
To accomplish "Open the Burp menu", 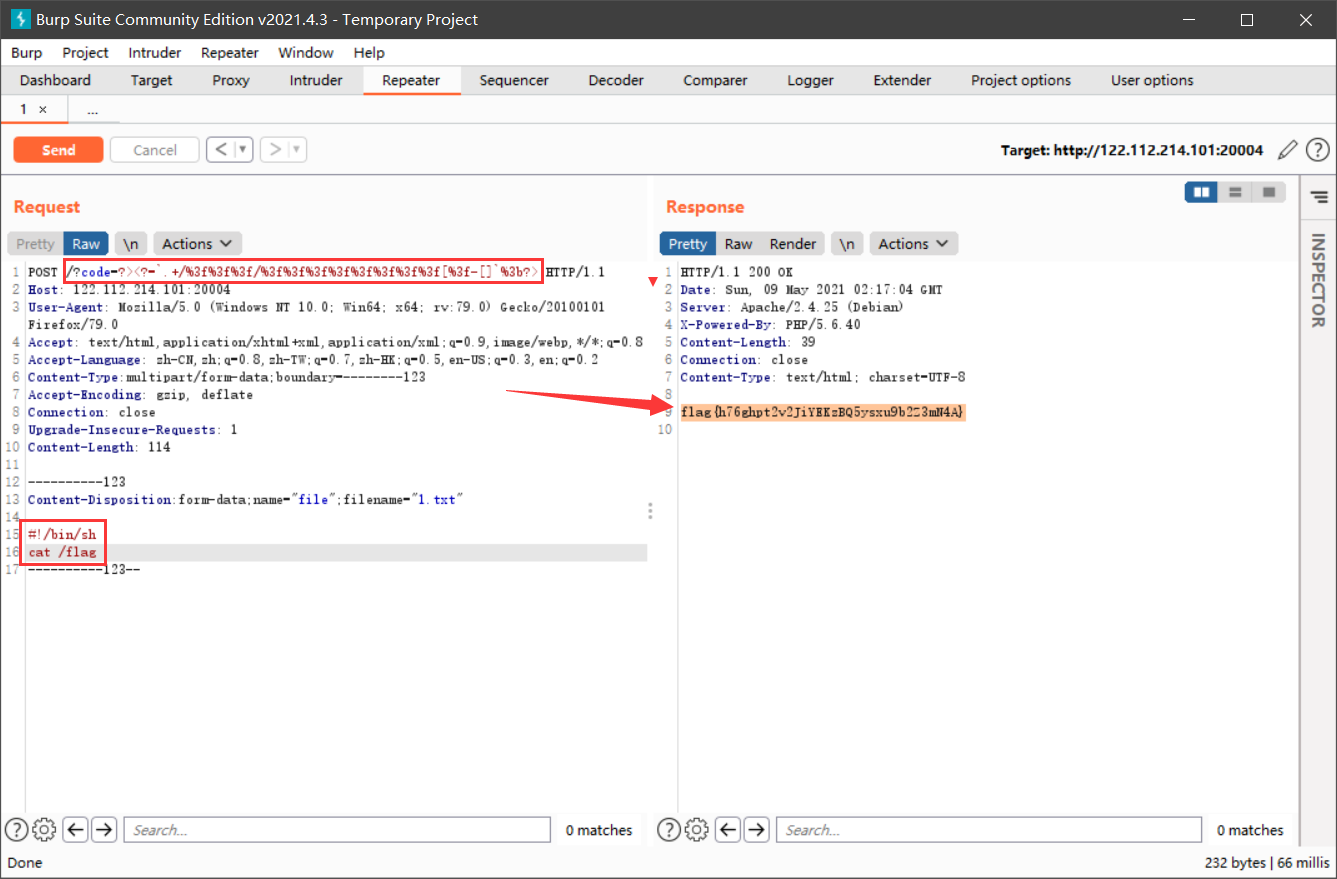I will tap(27, 52).
